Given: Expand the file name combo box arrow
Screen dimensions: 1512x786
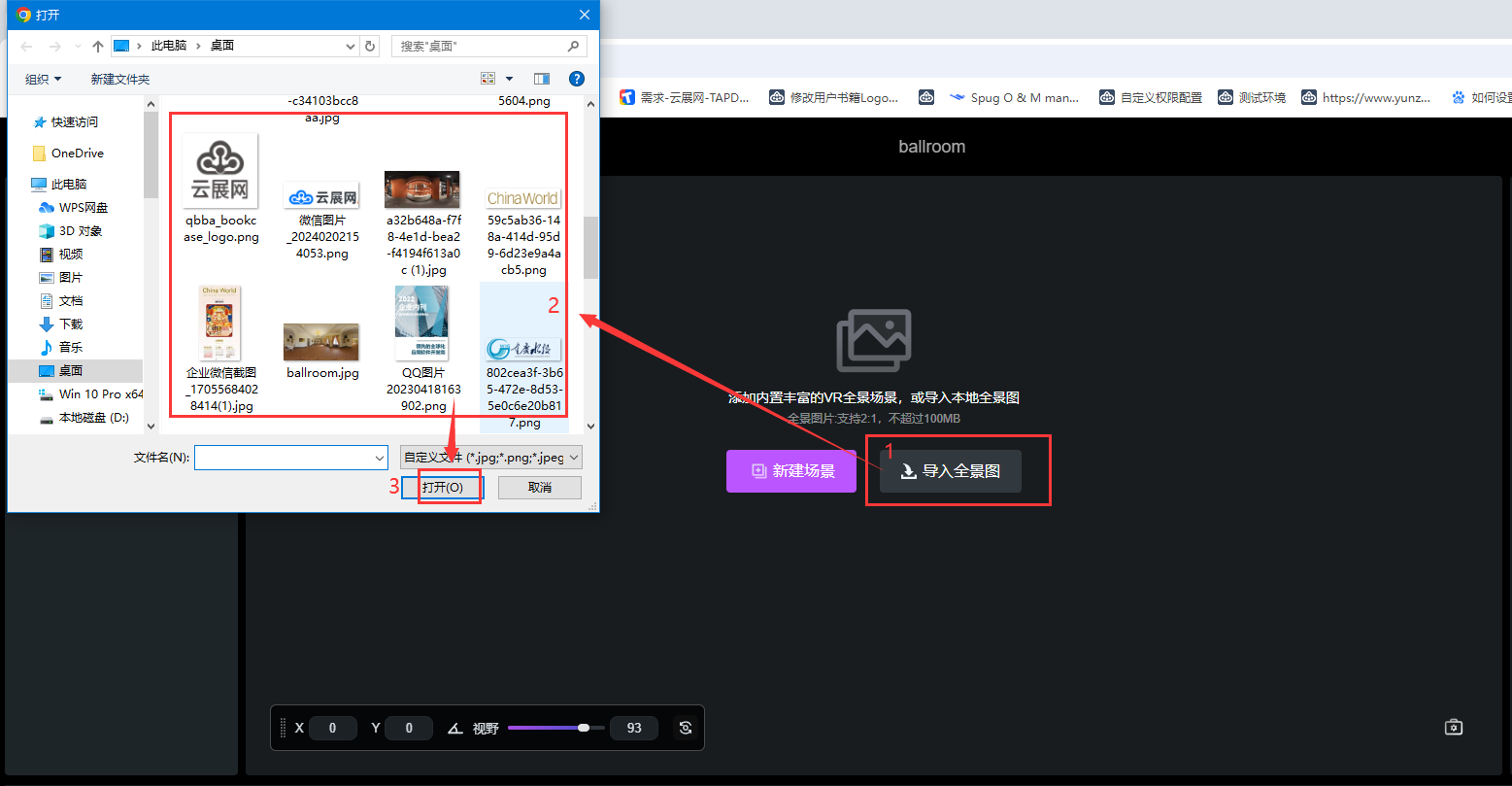Looking at the screenshot, I should coord(380,458).
